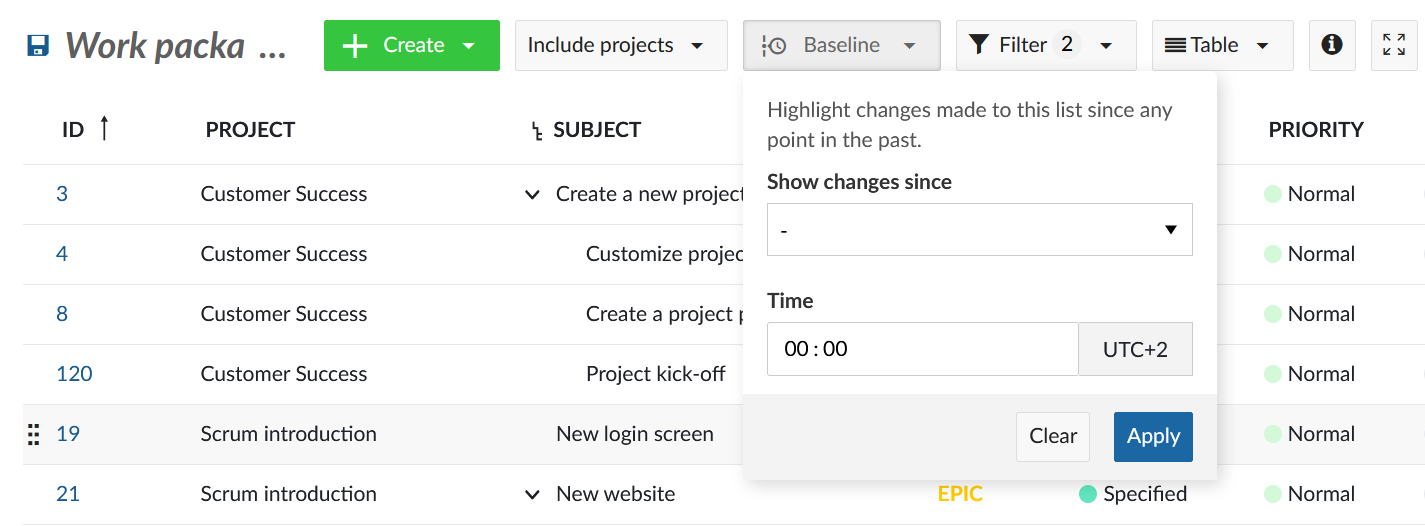Open the Show changes since select box
Screen dimensions: 1425x526
point(979,230)
